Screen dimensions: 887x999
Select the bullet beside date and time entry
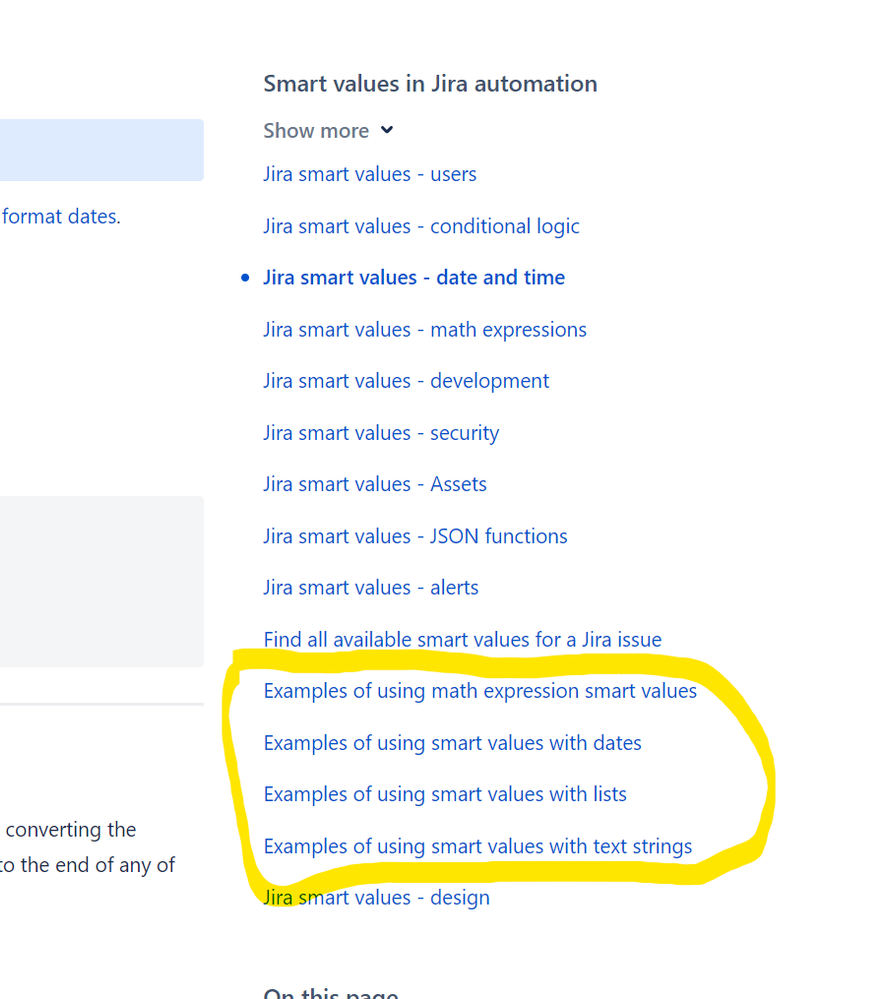[245, 277]
